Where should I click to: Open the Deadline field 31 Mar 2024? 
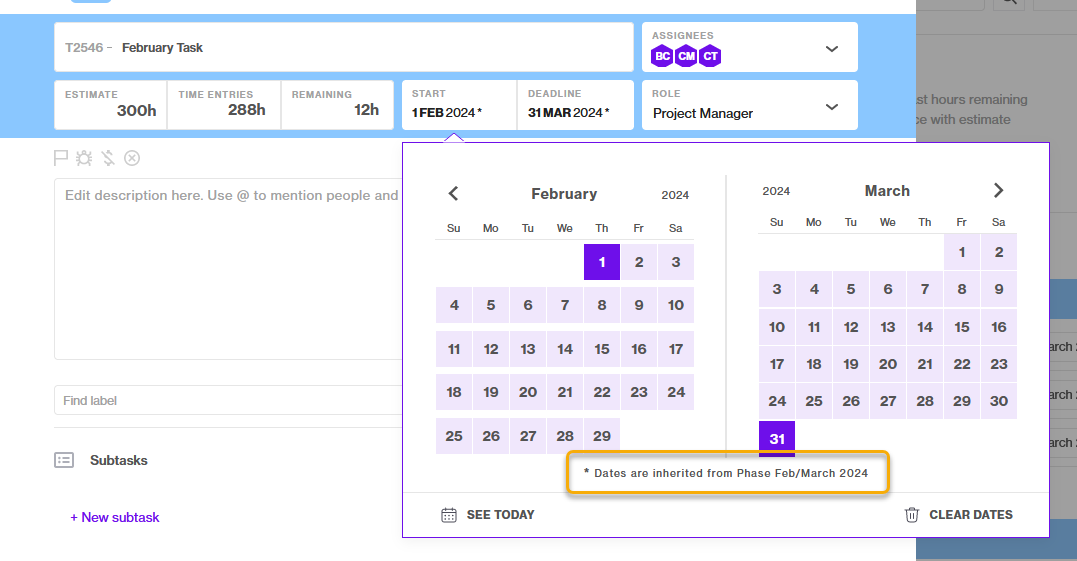tap(576, 105)
